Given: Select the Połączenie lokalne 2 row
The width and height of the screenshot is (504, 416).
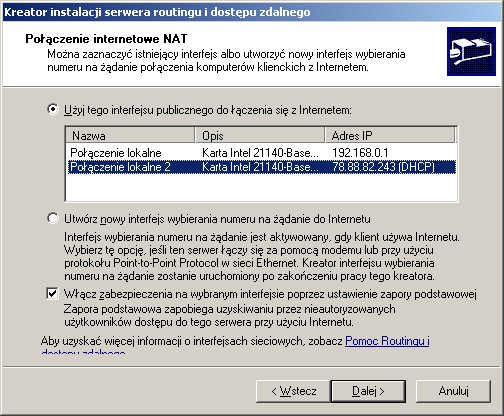Looking at the screenshot, I should tap(262, 167).
